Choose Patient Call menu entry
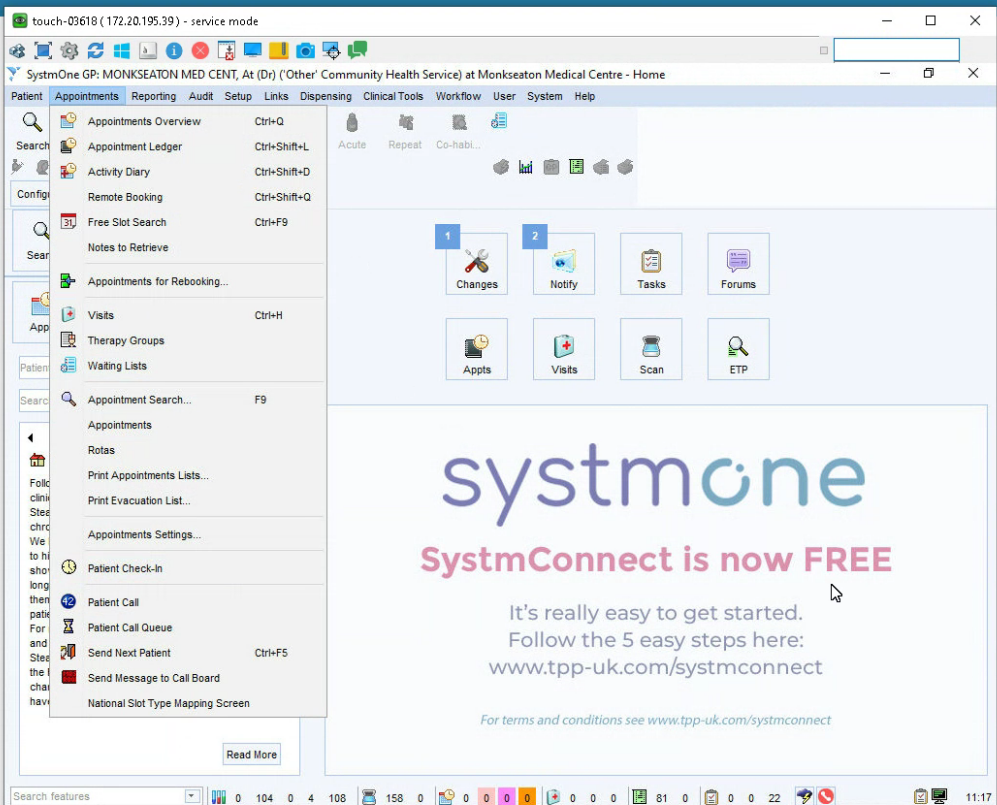Viewport: 997px width, 805px height. pos(188,602)
